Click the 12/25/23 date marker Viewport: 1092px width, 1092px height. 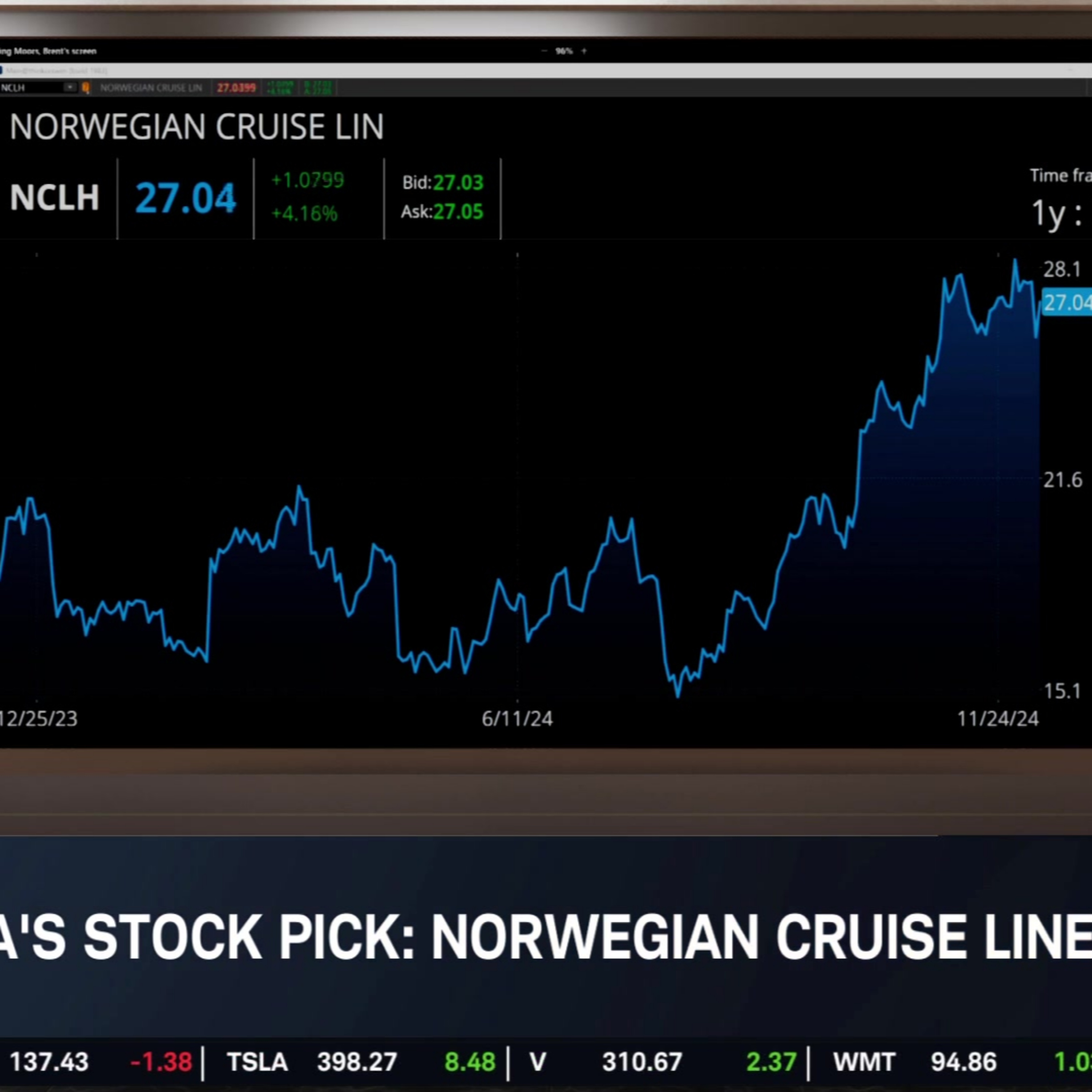(x=39, y=719)
